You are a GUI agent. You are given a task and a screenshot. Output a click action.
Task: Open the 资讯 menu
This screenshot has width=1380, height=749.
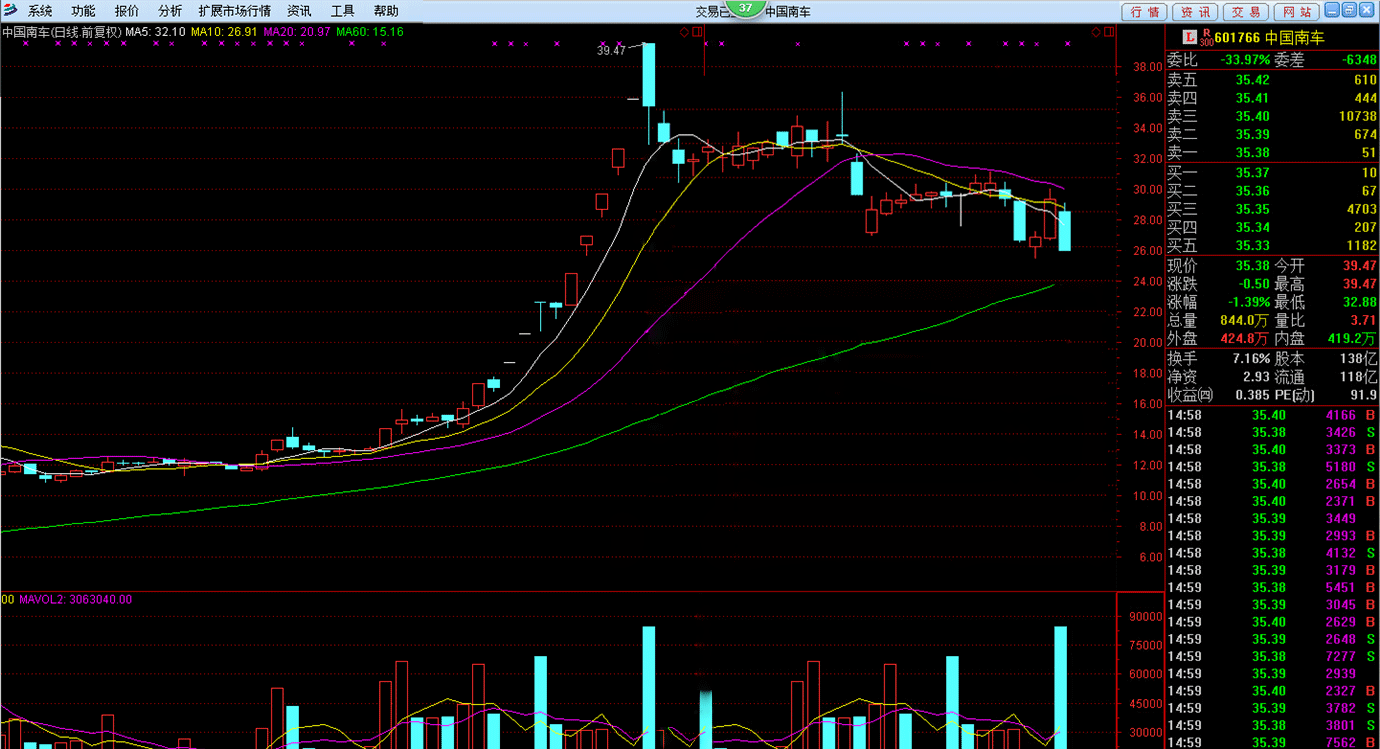pyautogui.click(x=299, y=11)
